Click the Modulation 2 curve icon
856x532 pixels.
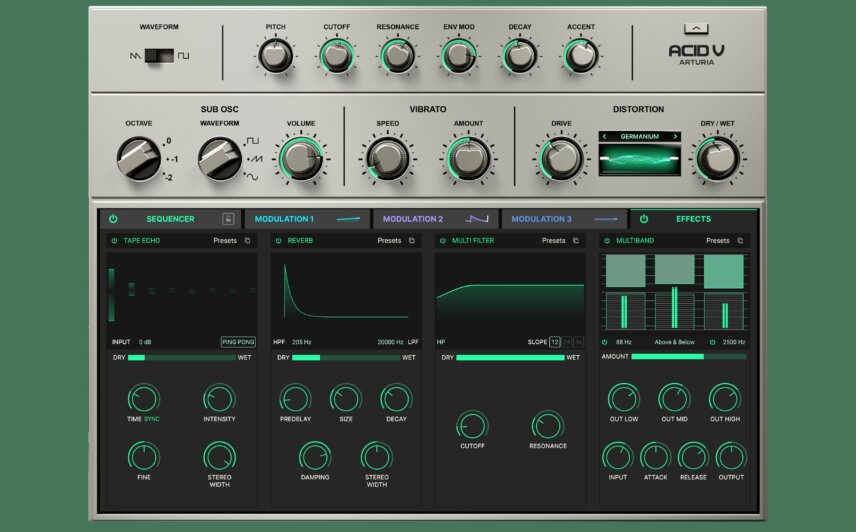tap(477, 219)
